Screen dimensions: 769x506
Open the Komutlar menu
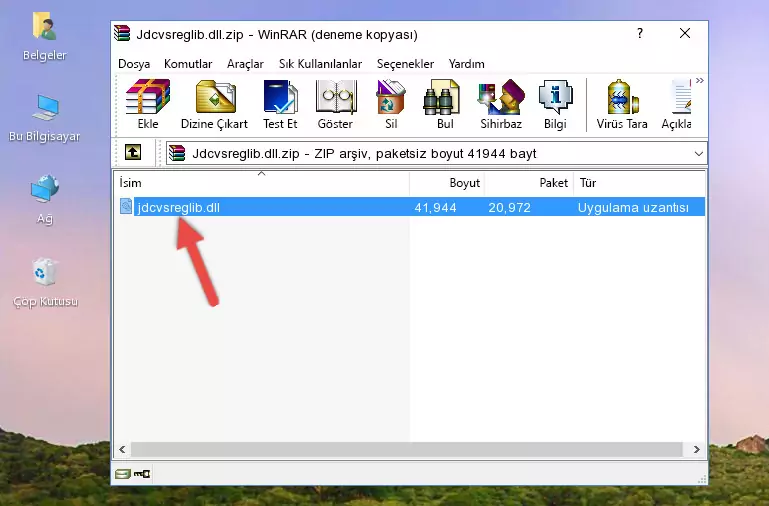[x=188, y=64]
